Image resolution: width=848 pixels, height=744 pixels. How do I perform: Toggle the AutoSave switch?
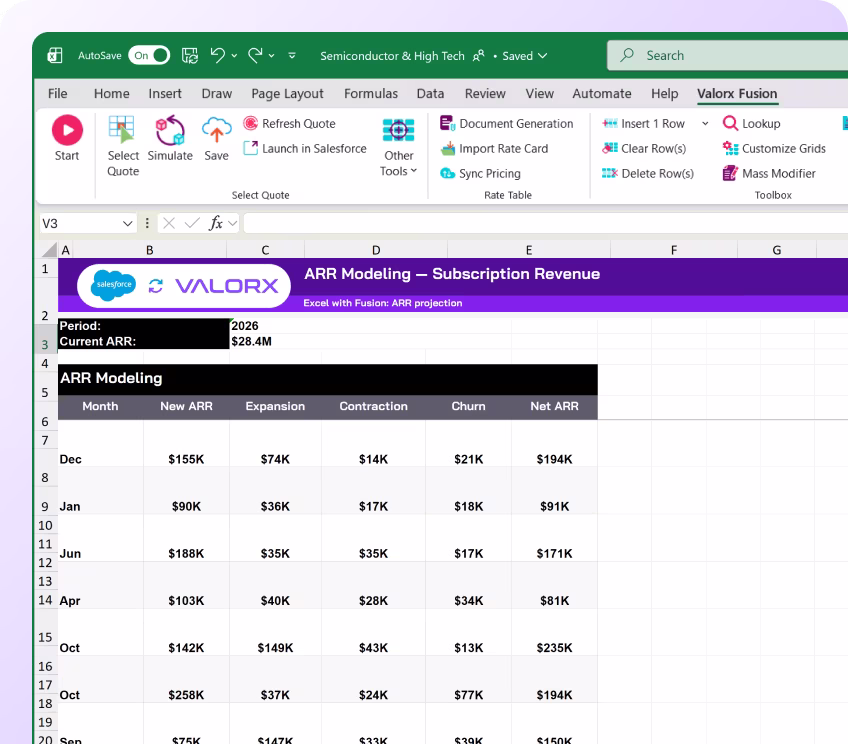(x=149, y=55)
